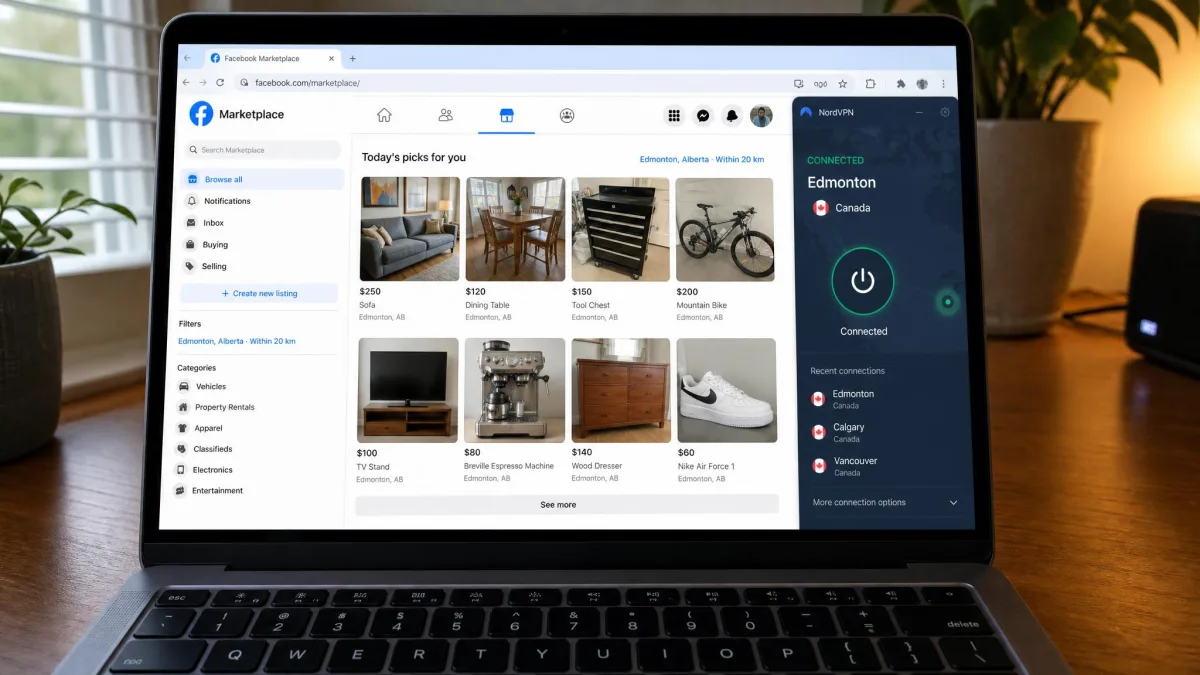Open the profile avatar menu
Screen dimensions: 1200x675
[x=761, y=116]
